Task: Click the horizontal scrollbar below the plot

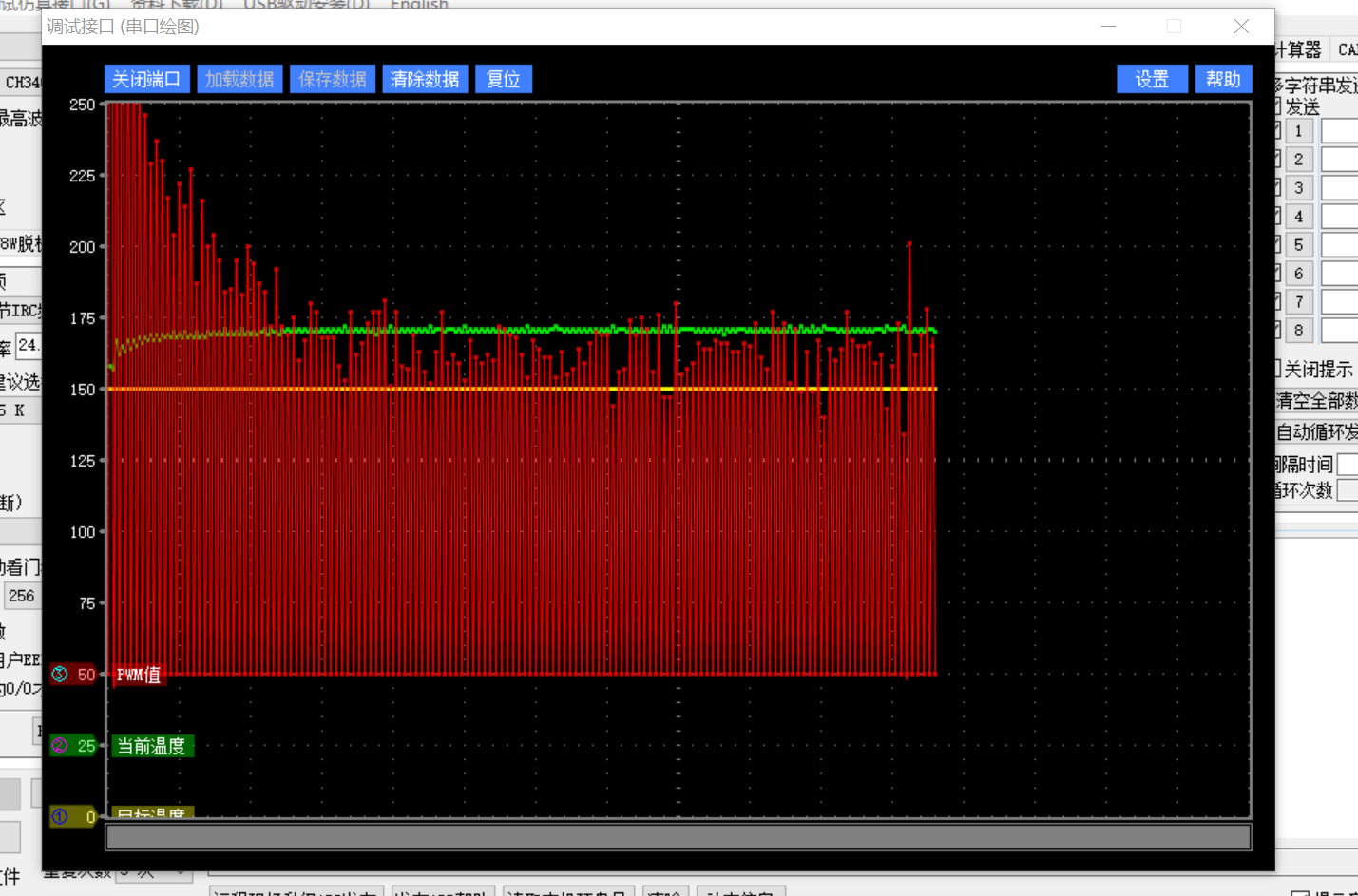Action: point(679,837)
